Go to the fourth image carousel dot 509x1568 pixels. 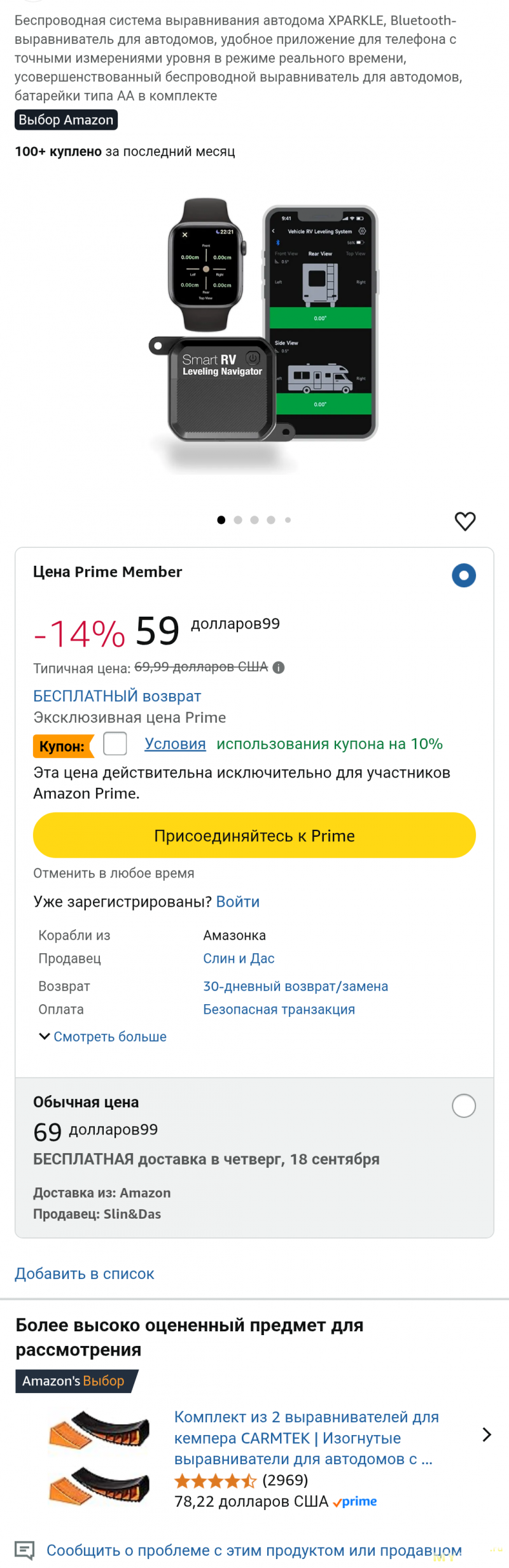pos(271,520)
